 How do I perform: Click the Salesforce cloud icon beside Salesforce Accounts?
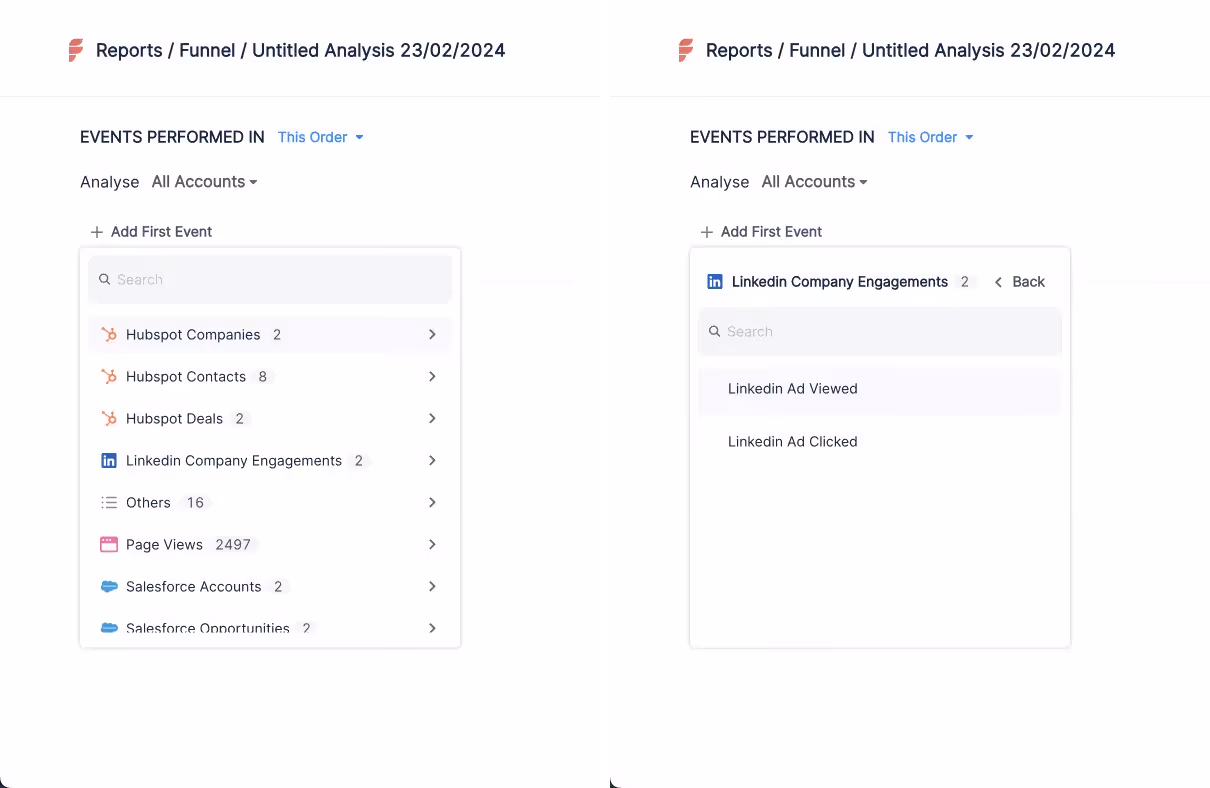click(x=109, y=586)
